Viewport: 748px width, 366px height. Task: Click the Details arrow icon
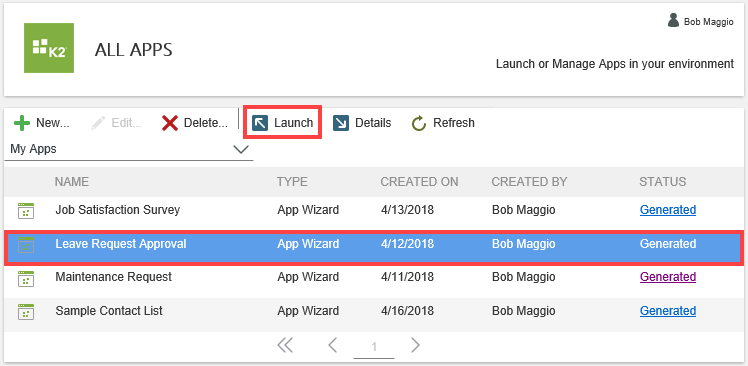341,123
